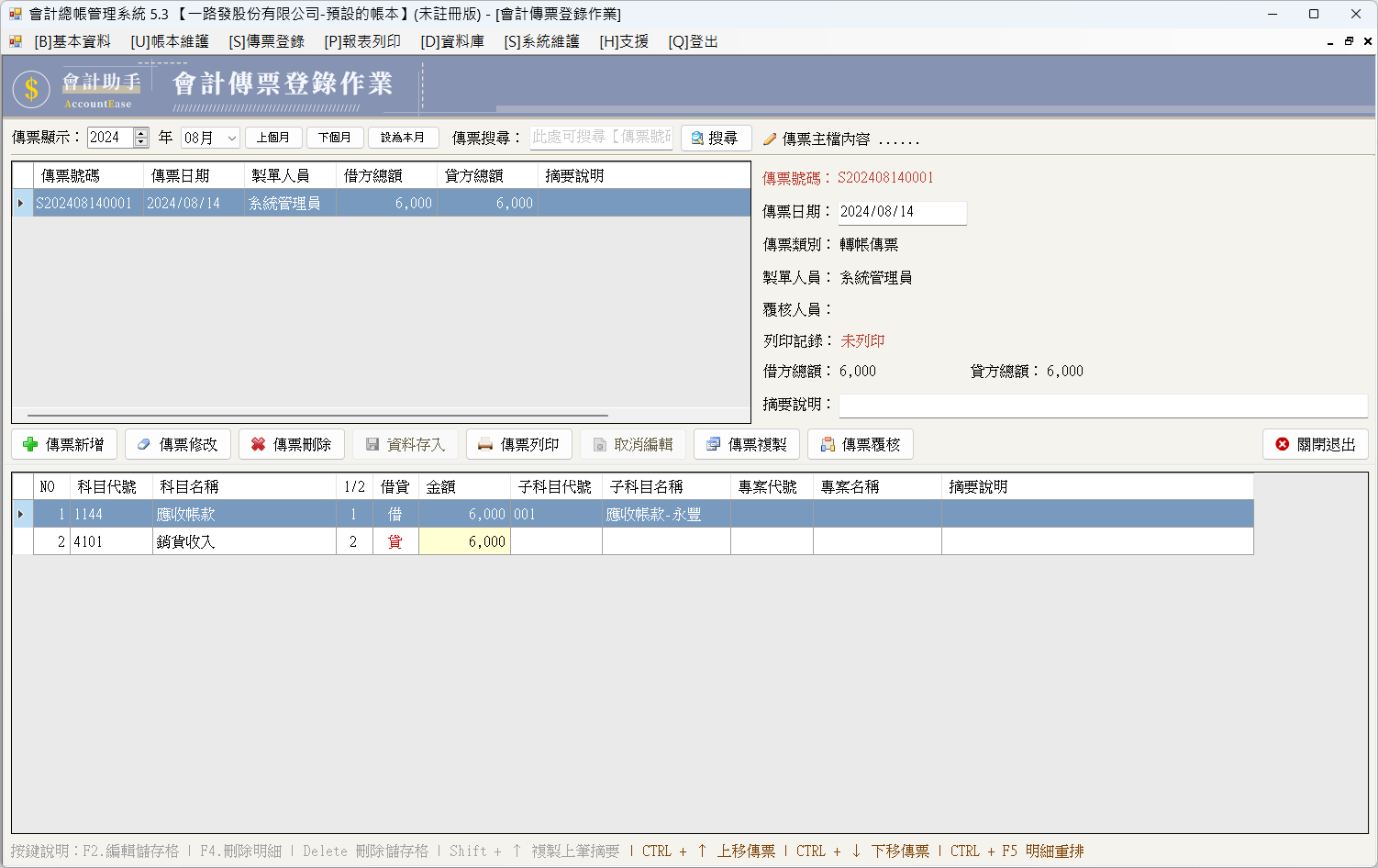Close the inner child window

(1367, 41)
